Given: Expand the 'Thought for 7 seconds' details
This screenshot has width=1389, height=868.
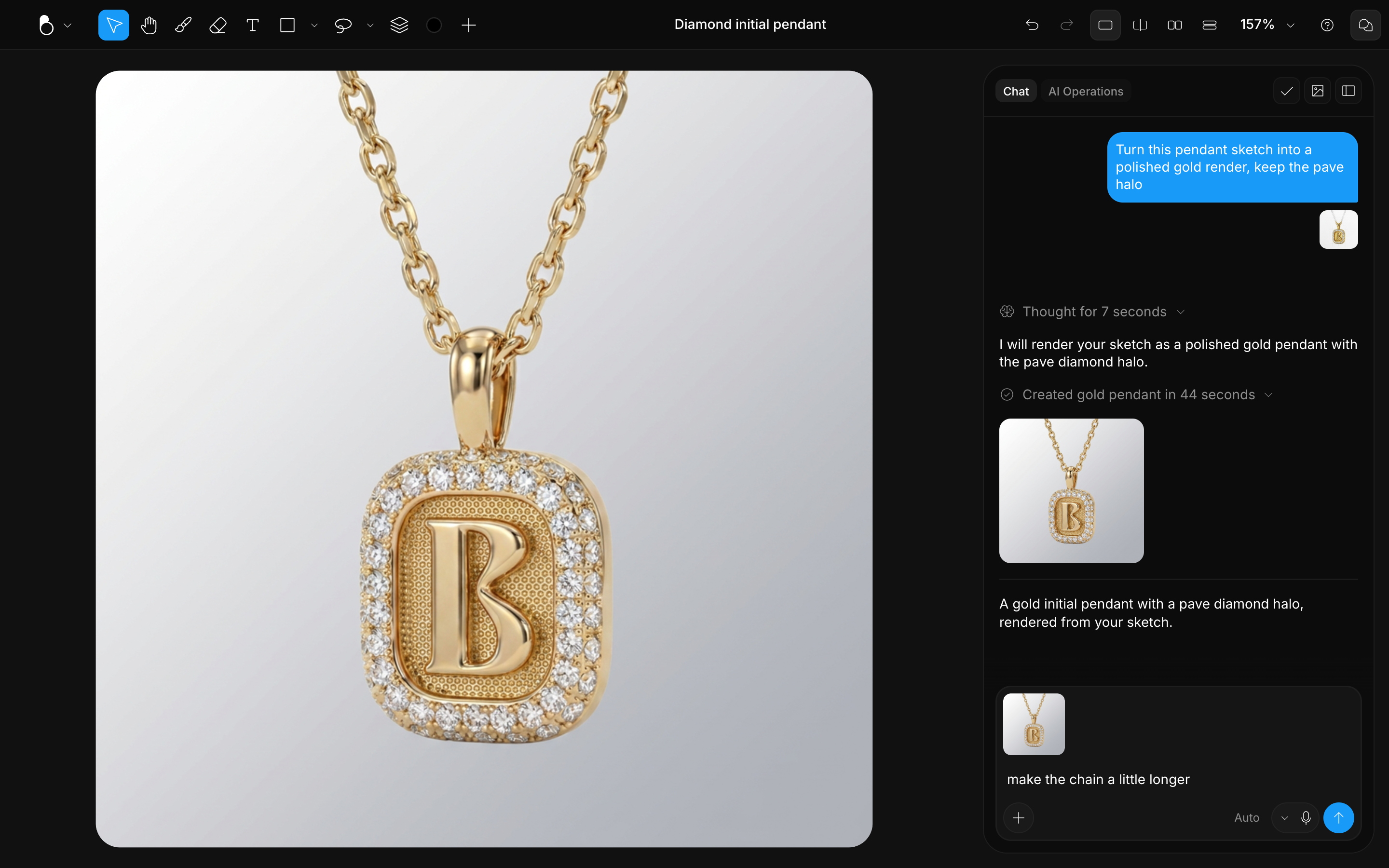Looking at the screenshot, I should [1092, 312].
